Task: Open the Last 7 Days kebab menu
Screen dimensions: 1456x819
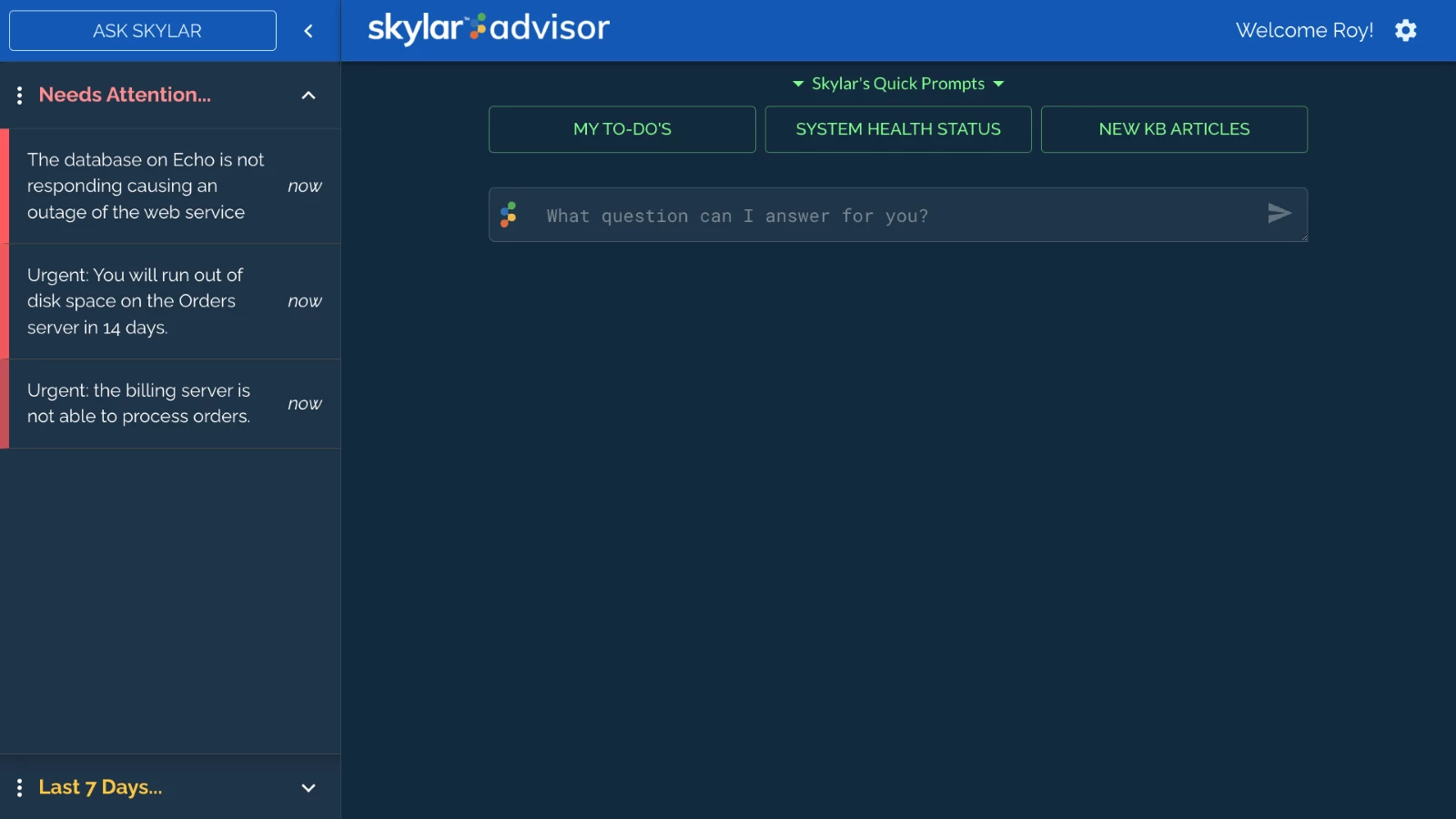Action: [x=19, y=787]
